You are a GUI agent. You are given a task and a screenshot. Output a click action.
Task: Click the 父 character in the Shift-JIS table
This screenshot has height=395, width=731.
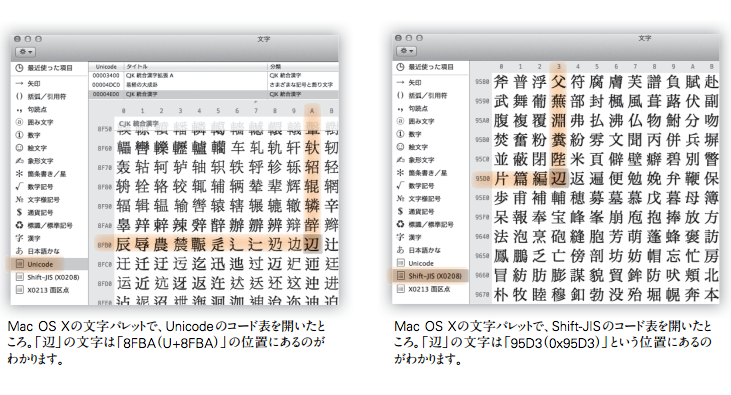559,82
